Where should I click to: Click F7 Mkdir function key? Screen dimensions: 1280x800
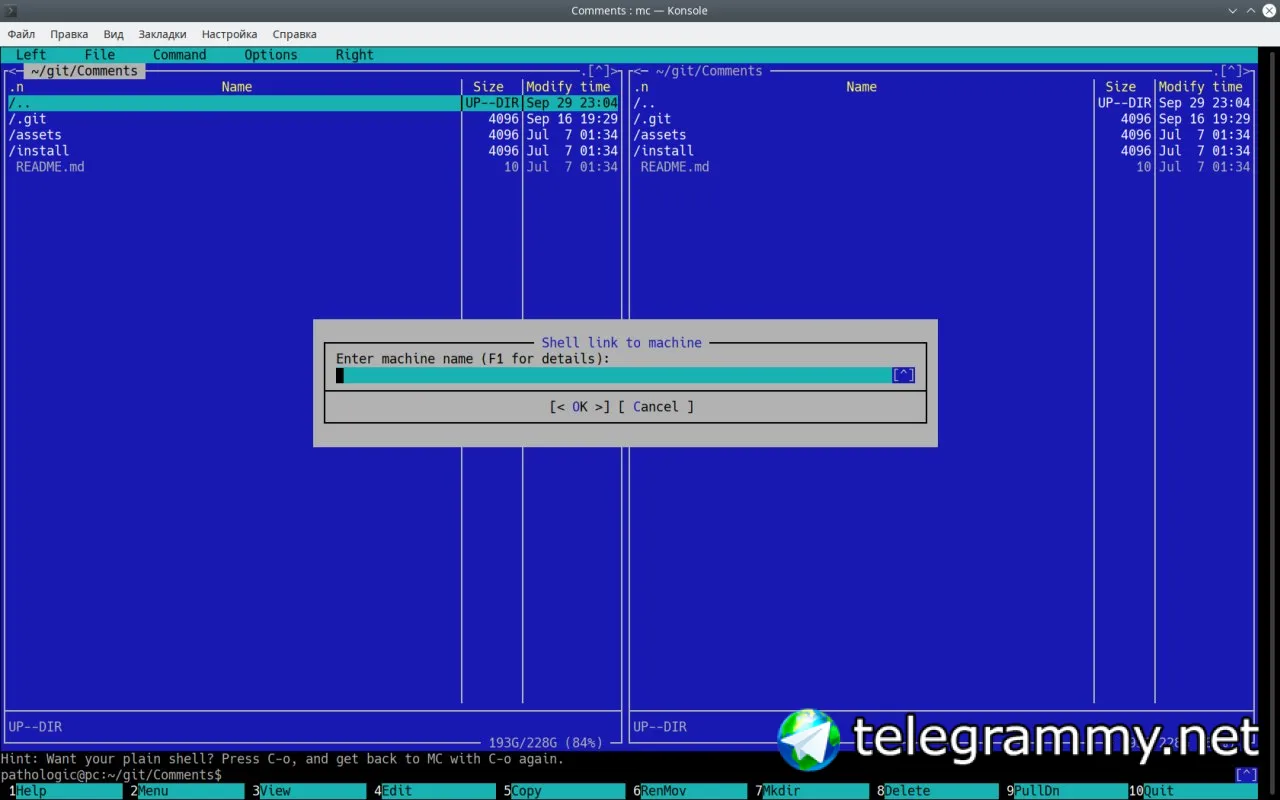813,791
